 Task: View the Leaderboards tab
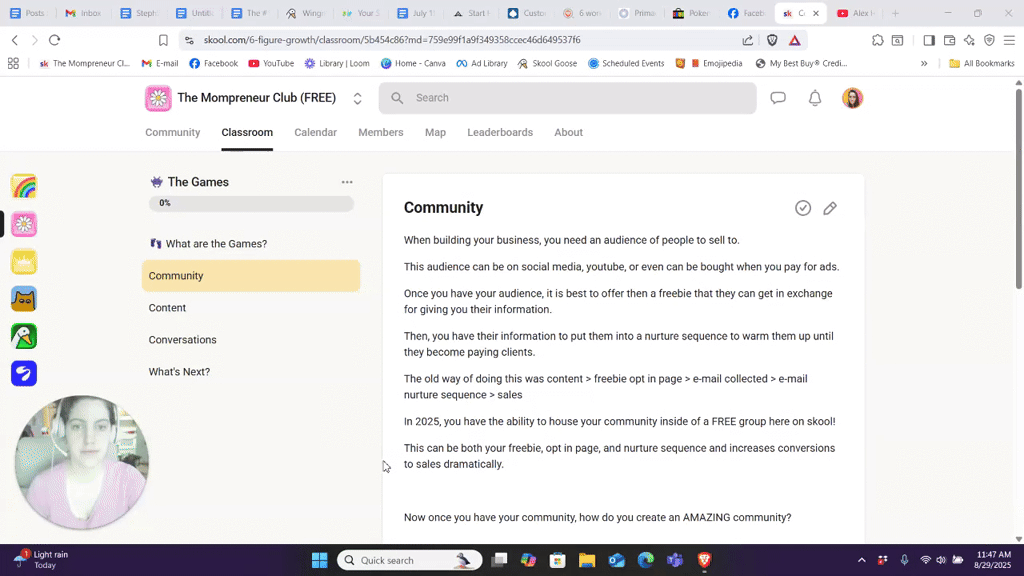pyautogui.click(x=500, y=133)
